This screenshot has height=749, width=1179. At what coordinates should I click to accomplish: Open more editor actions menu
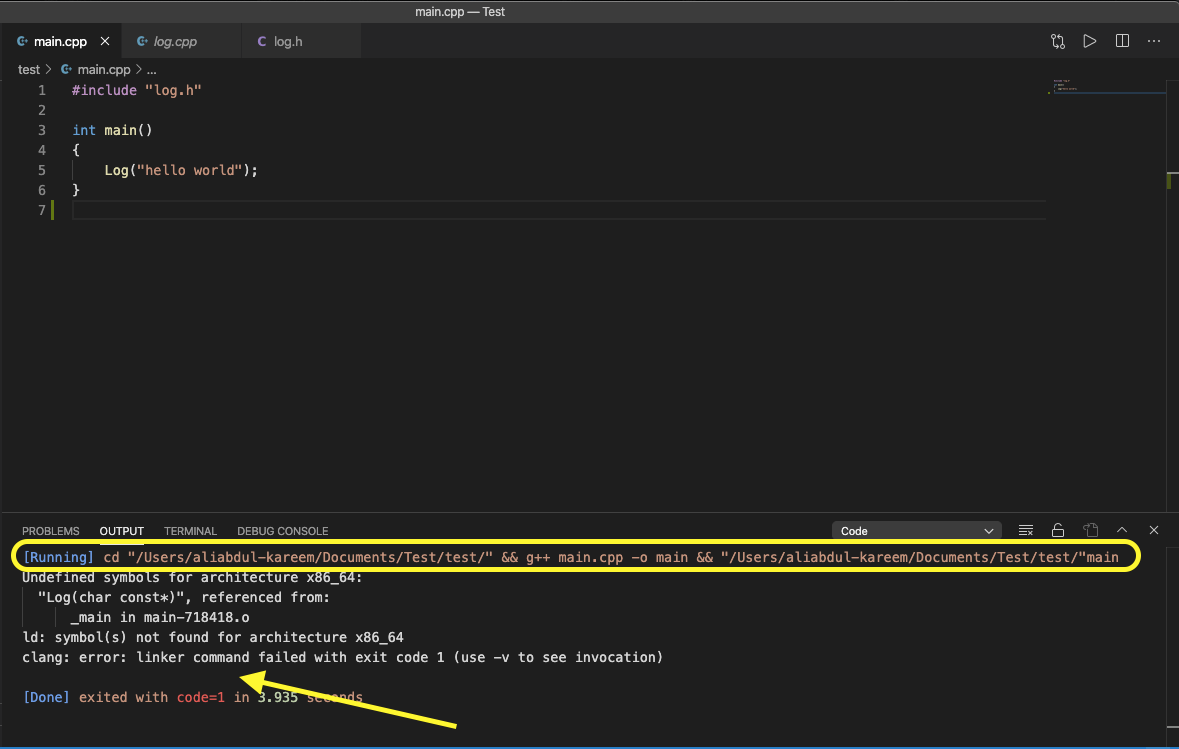click(x=1154, y=41)
